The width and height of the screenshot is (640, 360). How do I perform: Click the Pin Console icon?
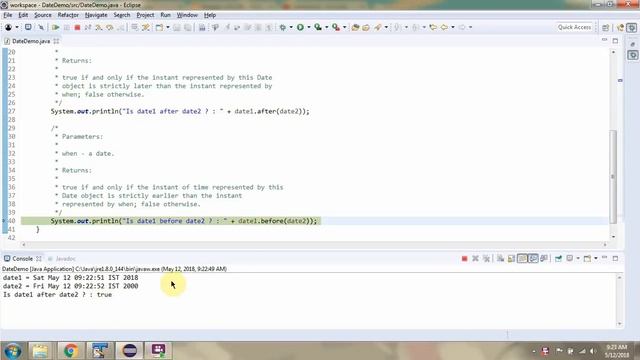click(x=558, y=259)
